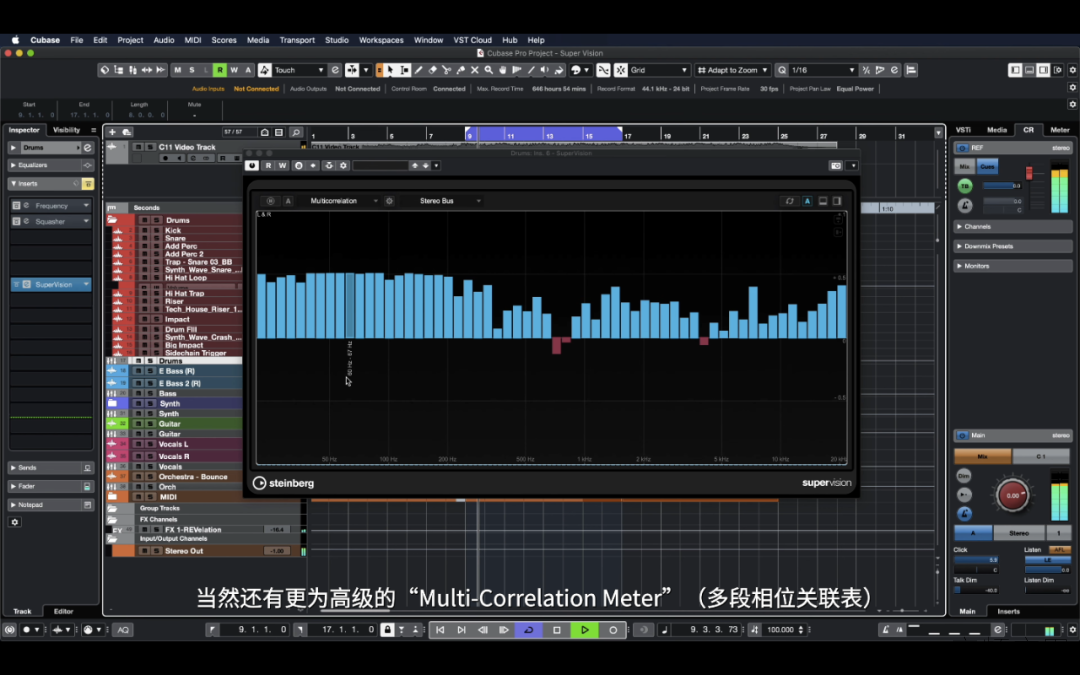
Task: Click Control Room Mix button for Main
Action: (x=982, y=457)
